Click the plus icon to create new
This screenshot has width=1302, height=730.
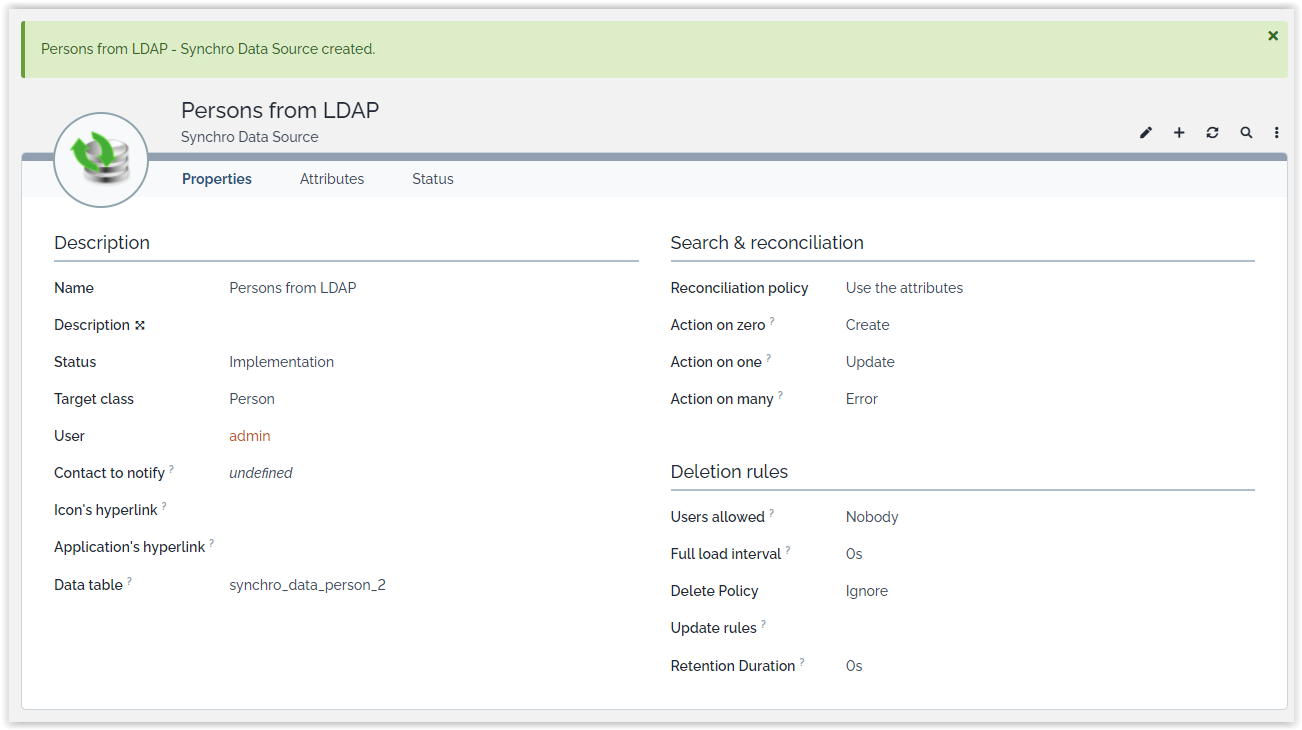point(1179,133)
